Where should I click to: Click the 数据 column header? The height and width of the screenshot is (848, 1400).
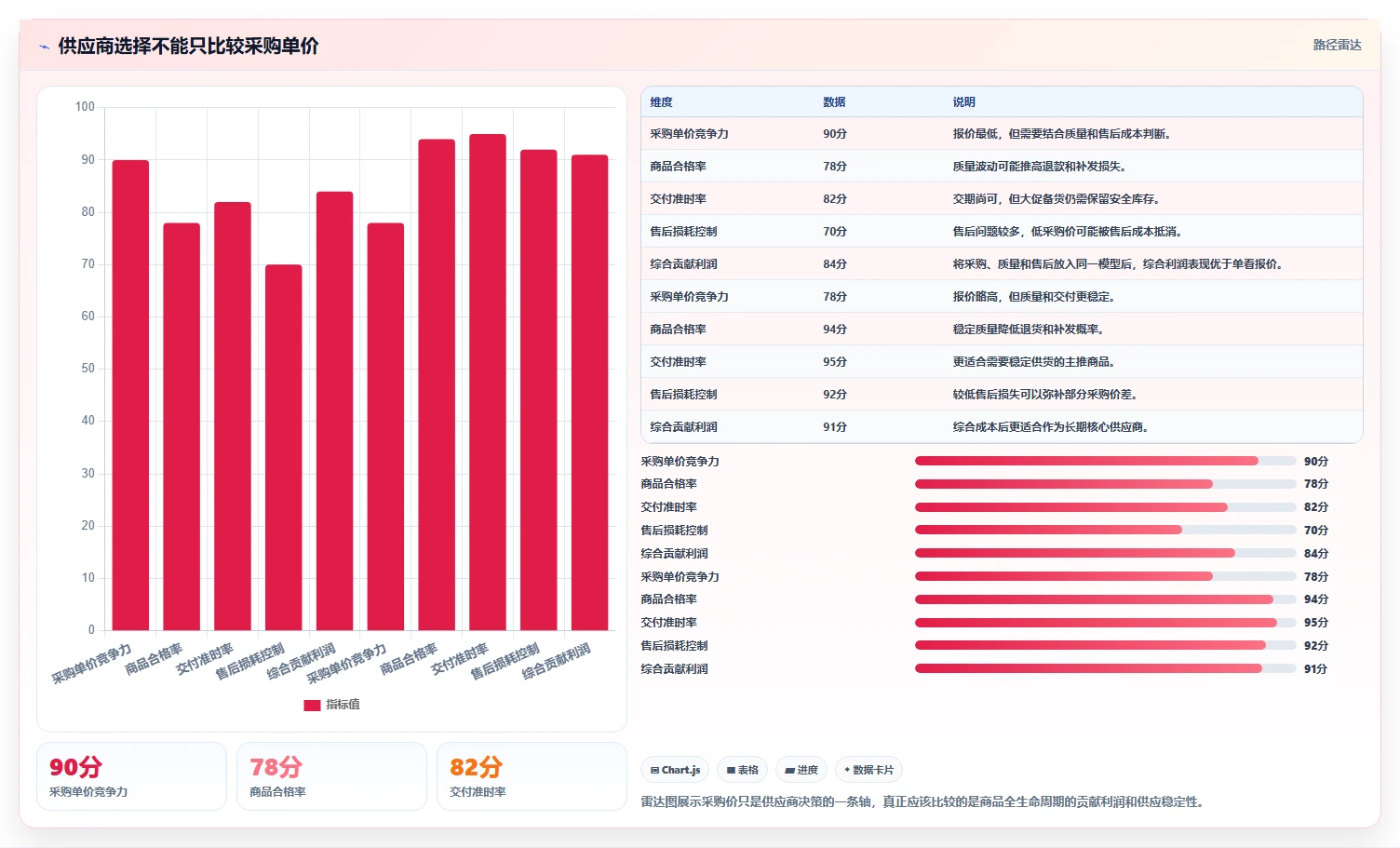834,102
